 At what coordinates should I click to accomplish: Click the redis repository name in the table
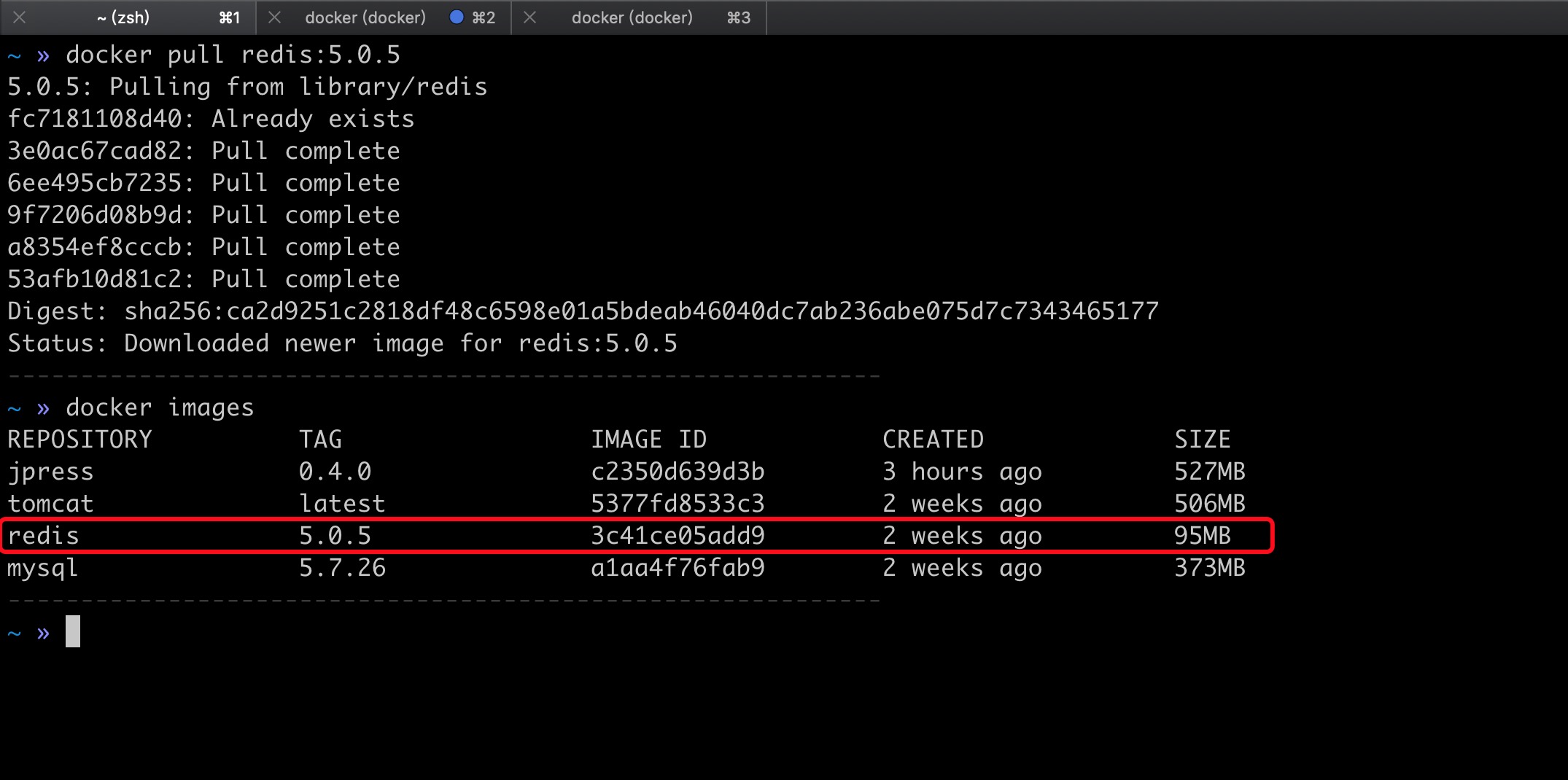(43, 536)
